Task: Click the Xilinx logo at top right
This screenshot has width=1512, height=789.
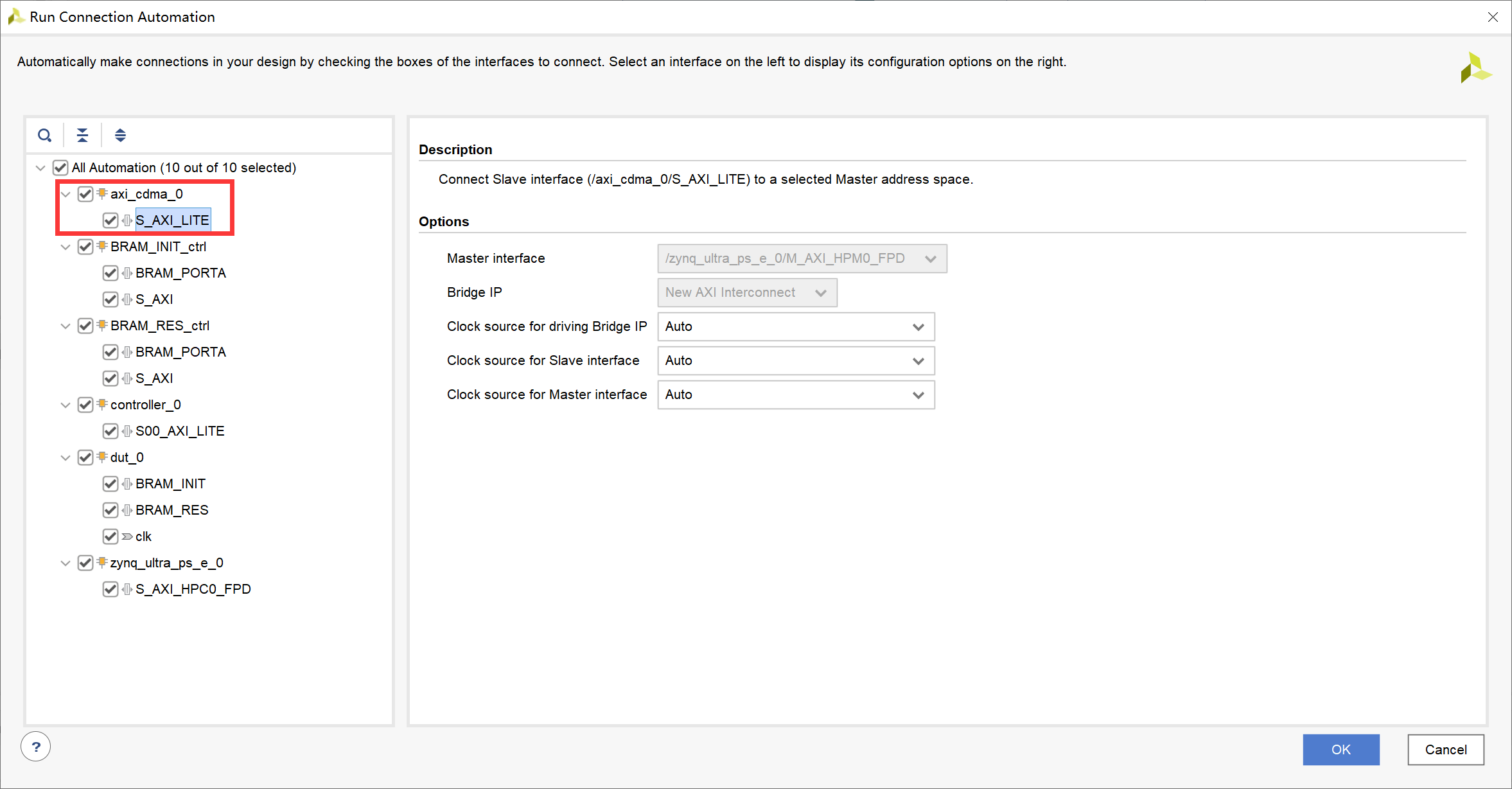Action: 1475,67
